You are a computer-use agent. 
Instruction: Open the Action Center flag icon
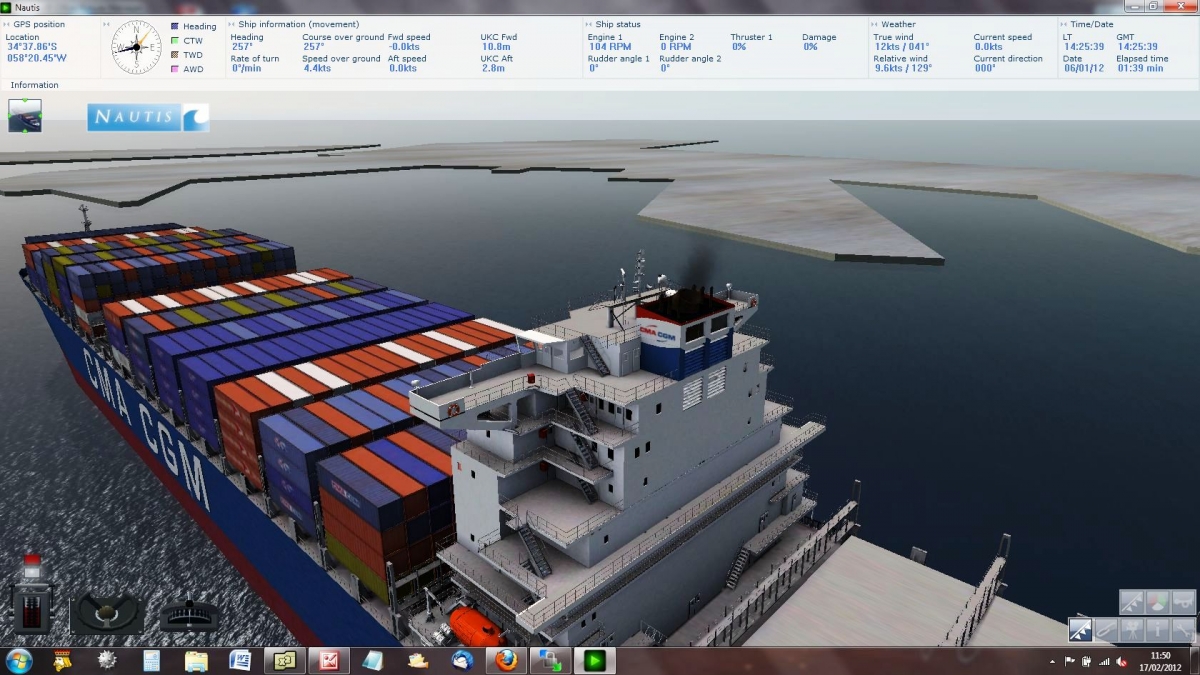(1070, 661)
